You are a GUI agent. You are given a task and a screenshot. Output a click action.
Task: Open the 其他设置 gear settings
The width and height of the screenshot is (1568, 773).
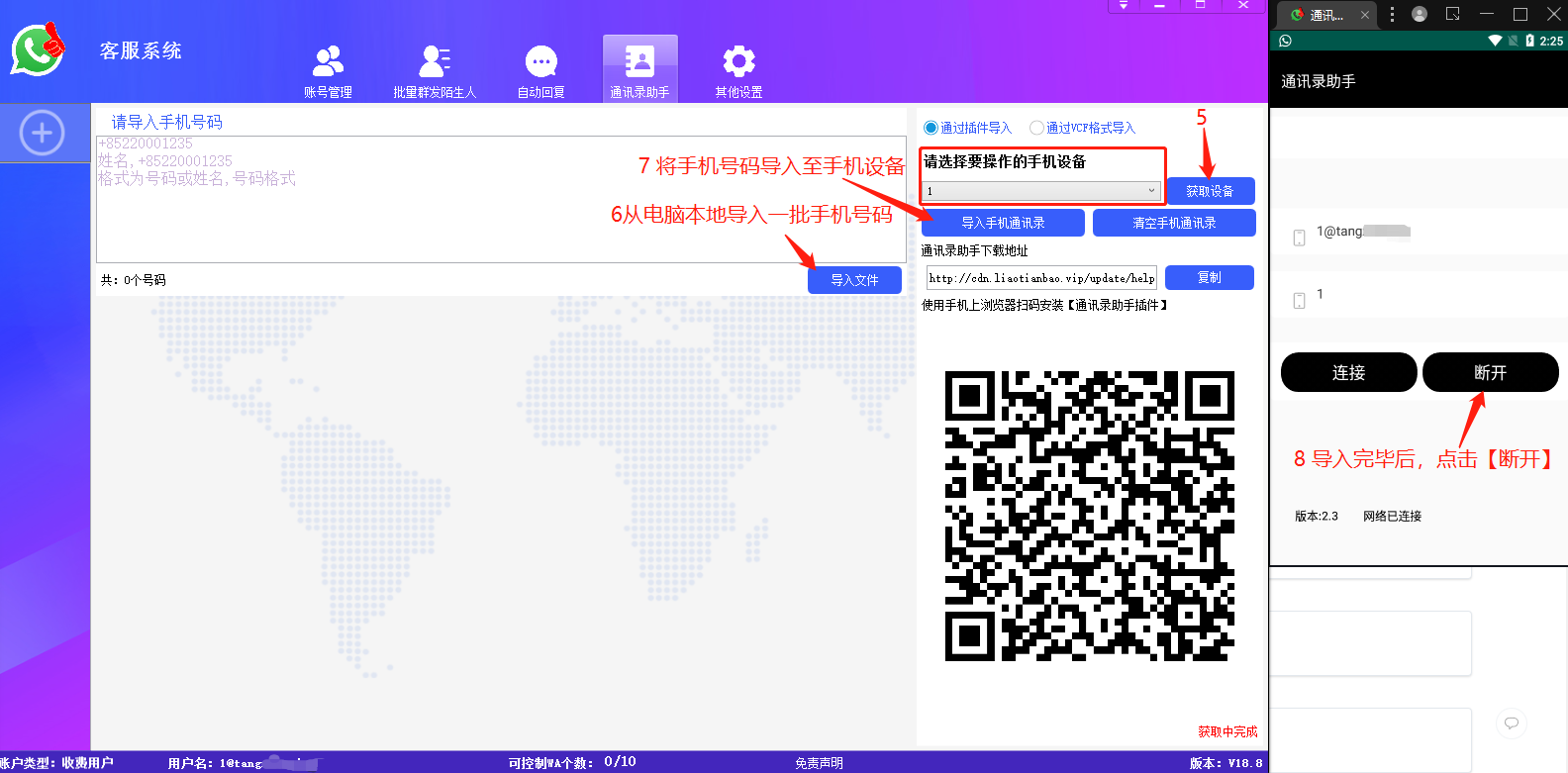click(738, 71)
